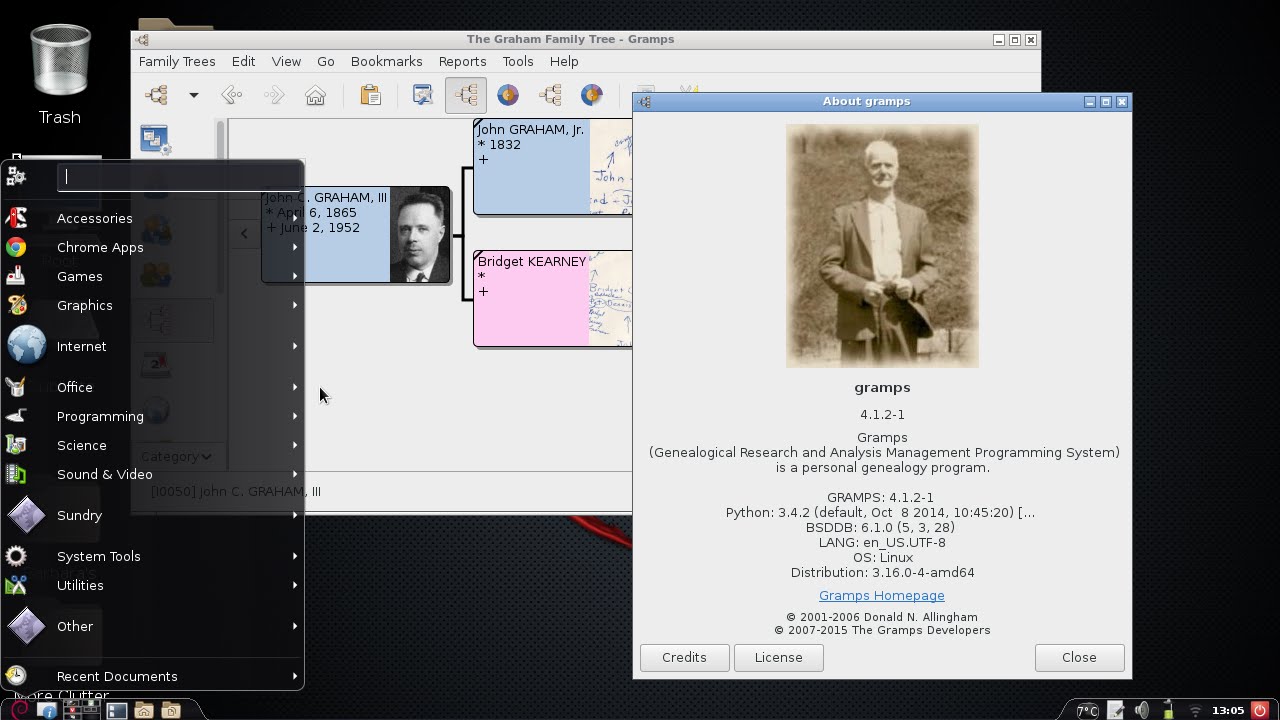The width and height of the screenshot is (1280, 720).
Task: Open the Trash icon on desktop
Action: (60, 75)
